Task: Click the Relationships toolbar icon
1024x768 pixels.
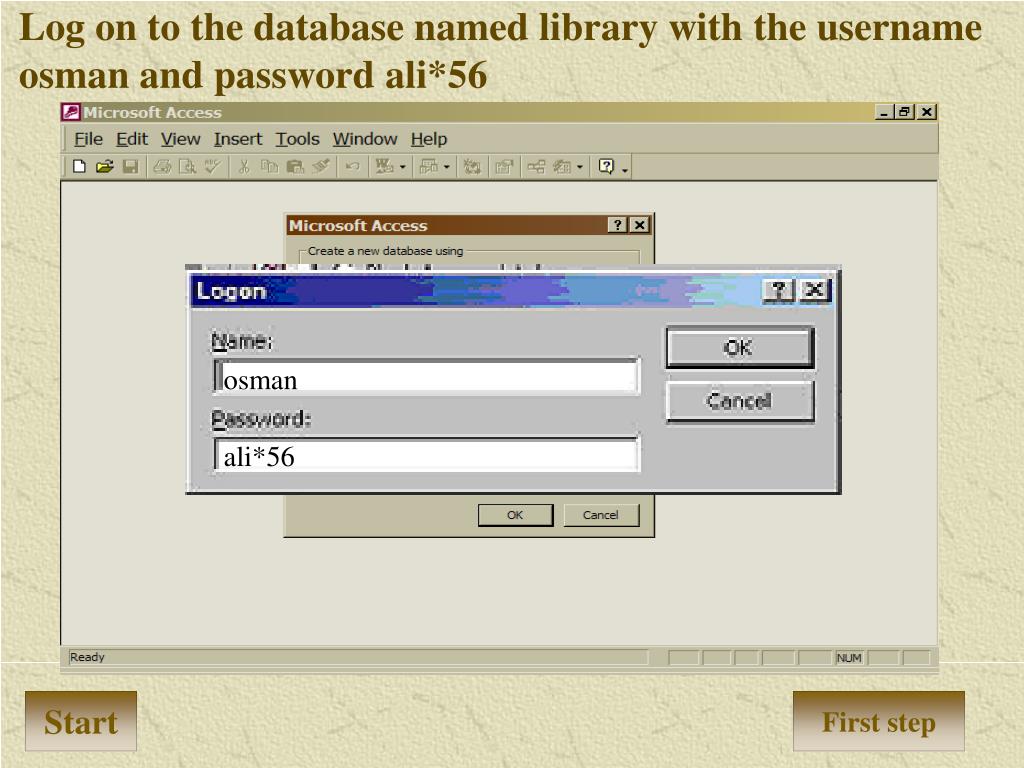Action: 536,167
